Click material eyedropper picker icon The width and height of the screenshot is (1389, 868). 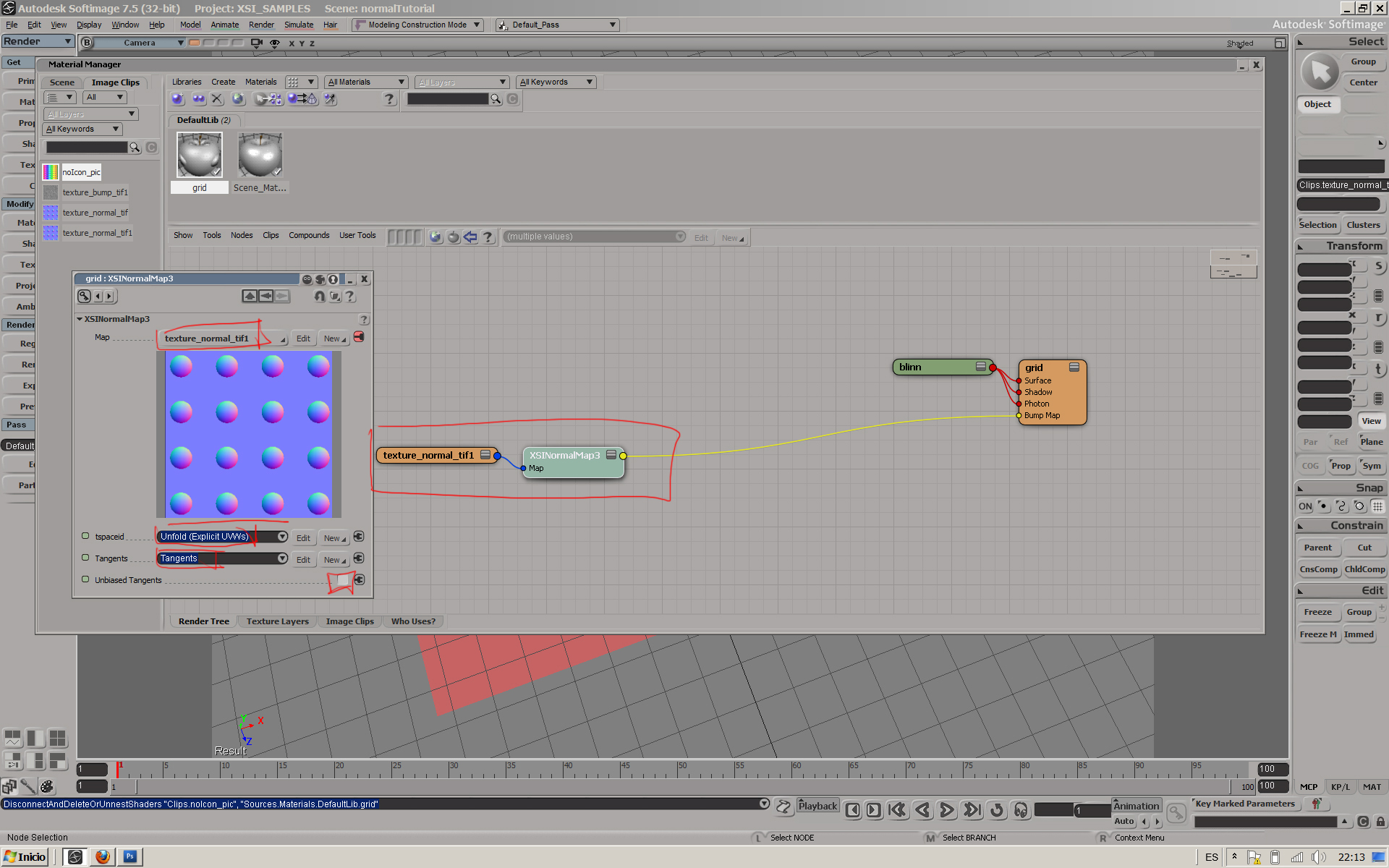[x=330, y=99]
